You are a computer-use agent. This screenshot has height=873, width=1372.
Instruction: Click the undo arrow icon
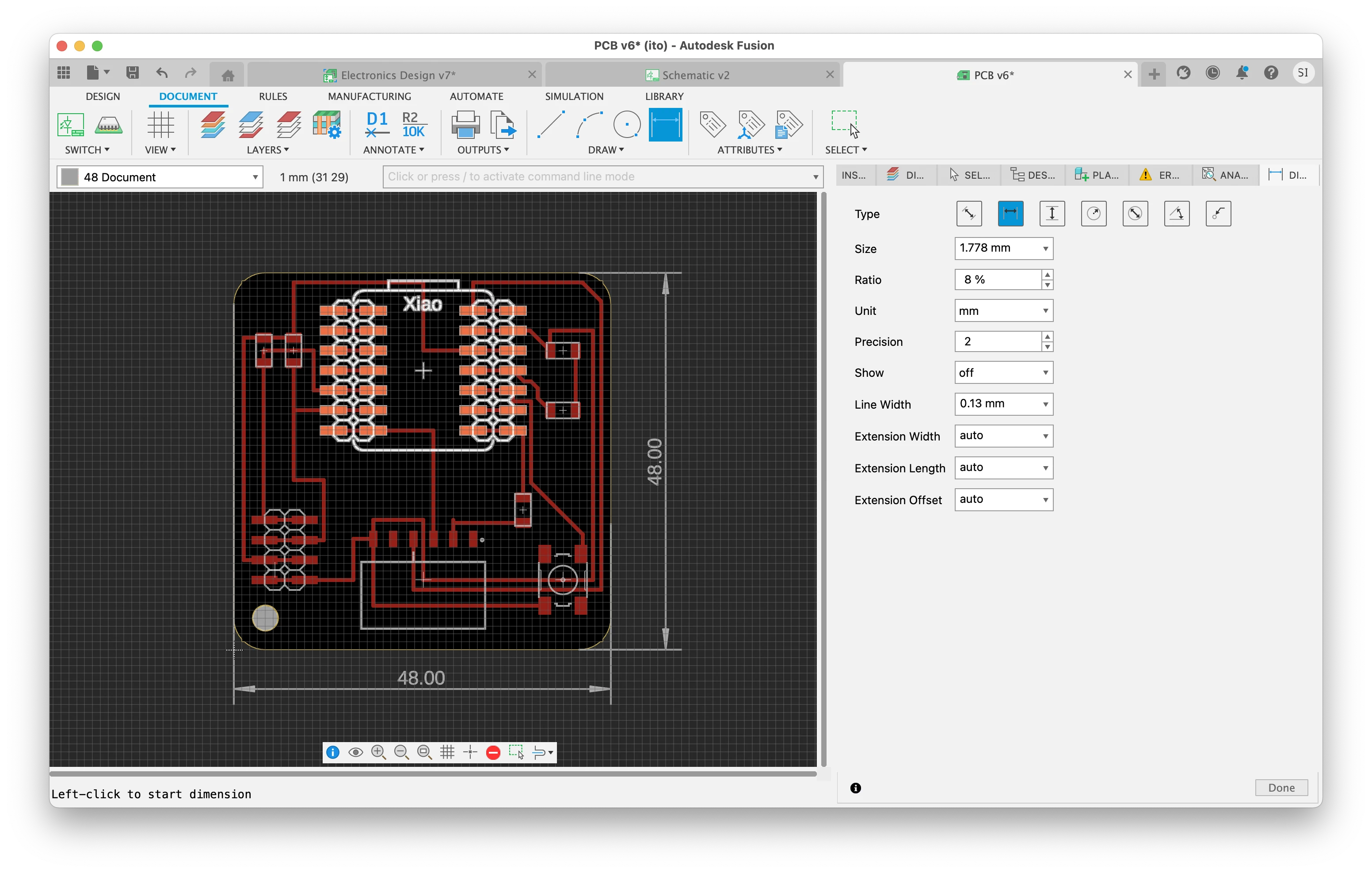coord(162,73)
